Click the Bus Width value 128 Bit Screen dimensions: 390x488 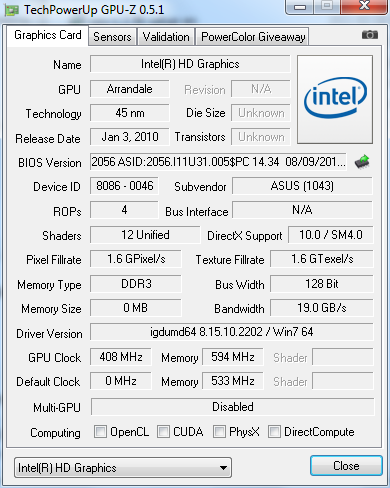pyautogui.click(x=322, y=284)
